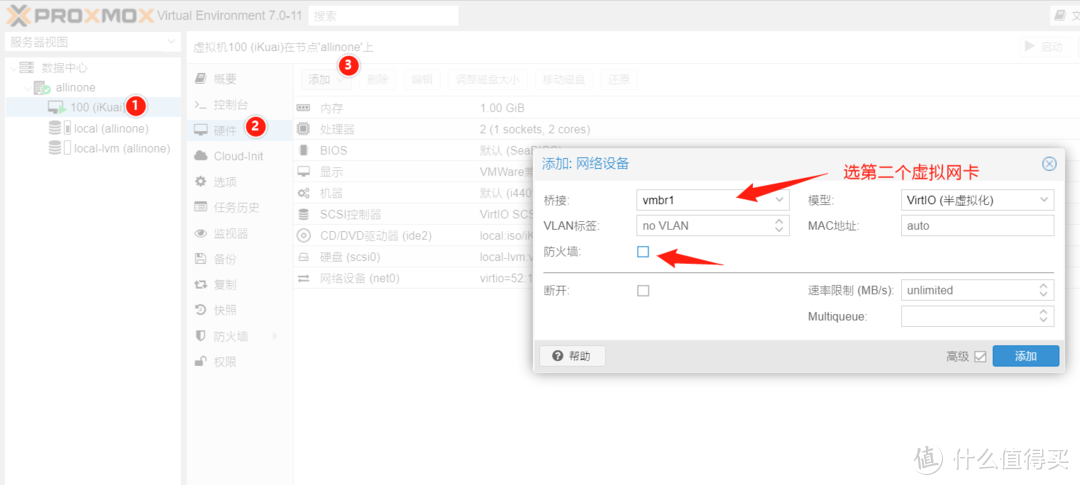Click the Proxmox logo

(79, 15)
